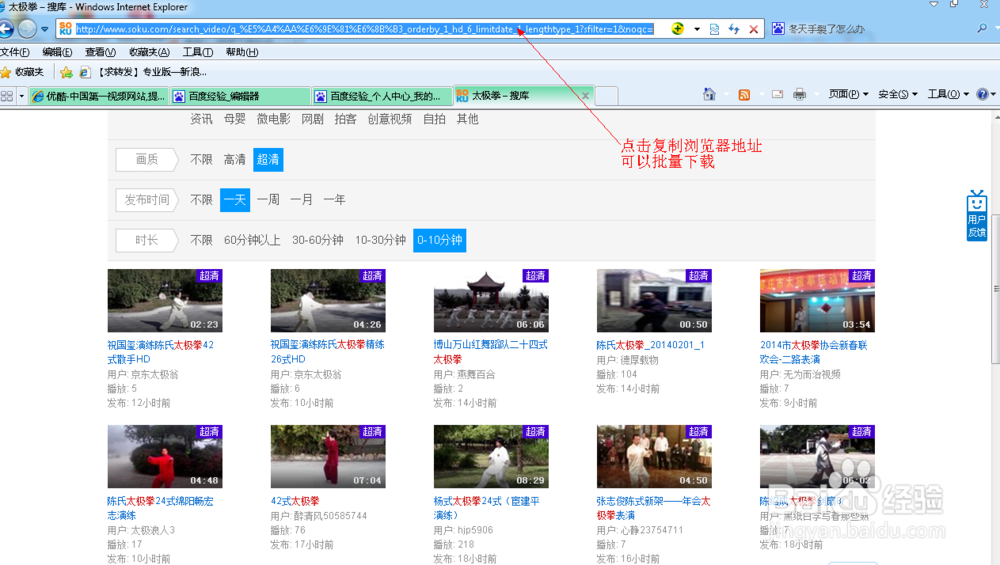Screen dimensions: 1000x565
Task: Open the 工具(T) menu
Action: click(198, 52)
